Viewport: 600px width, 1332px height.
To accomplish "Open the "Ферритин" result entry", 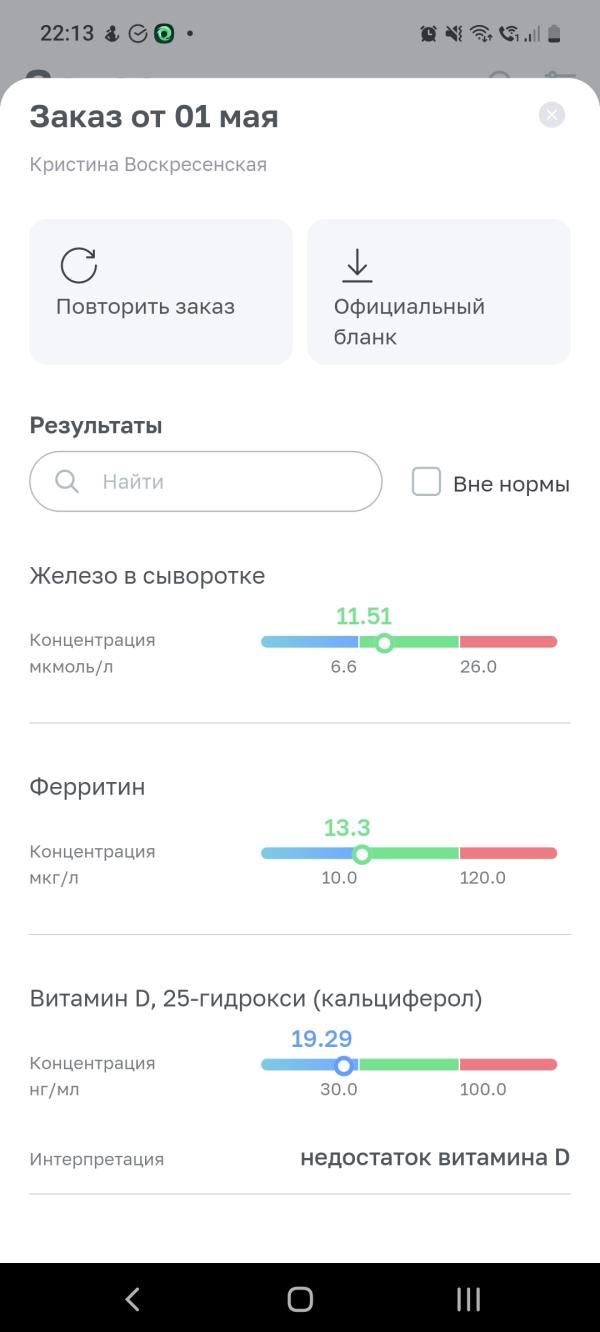I will [x=88, y=787].
